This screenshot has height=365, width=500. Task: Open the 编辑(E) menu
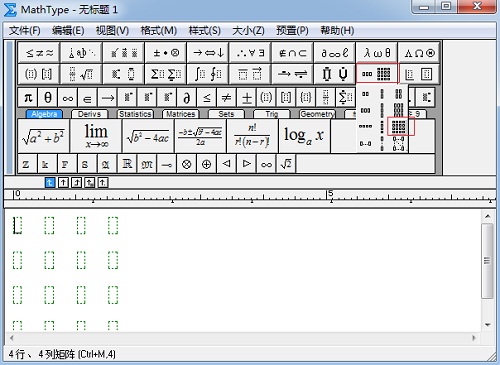(x=68, y=31)
